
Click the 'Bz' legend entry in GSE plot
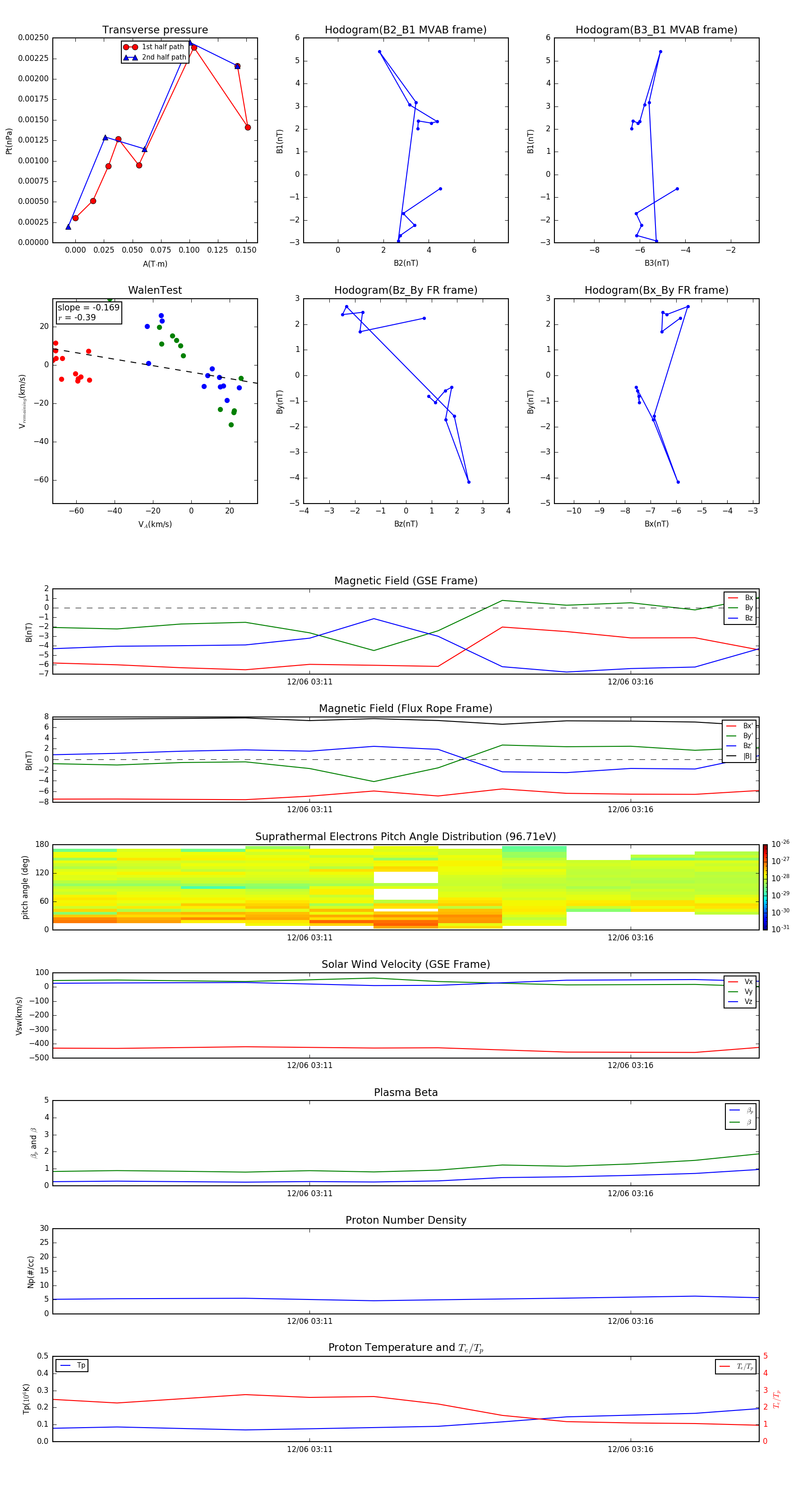740,618
